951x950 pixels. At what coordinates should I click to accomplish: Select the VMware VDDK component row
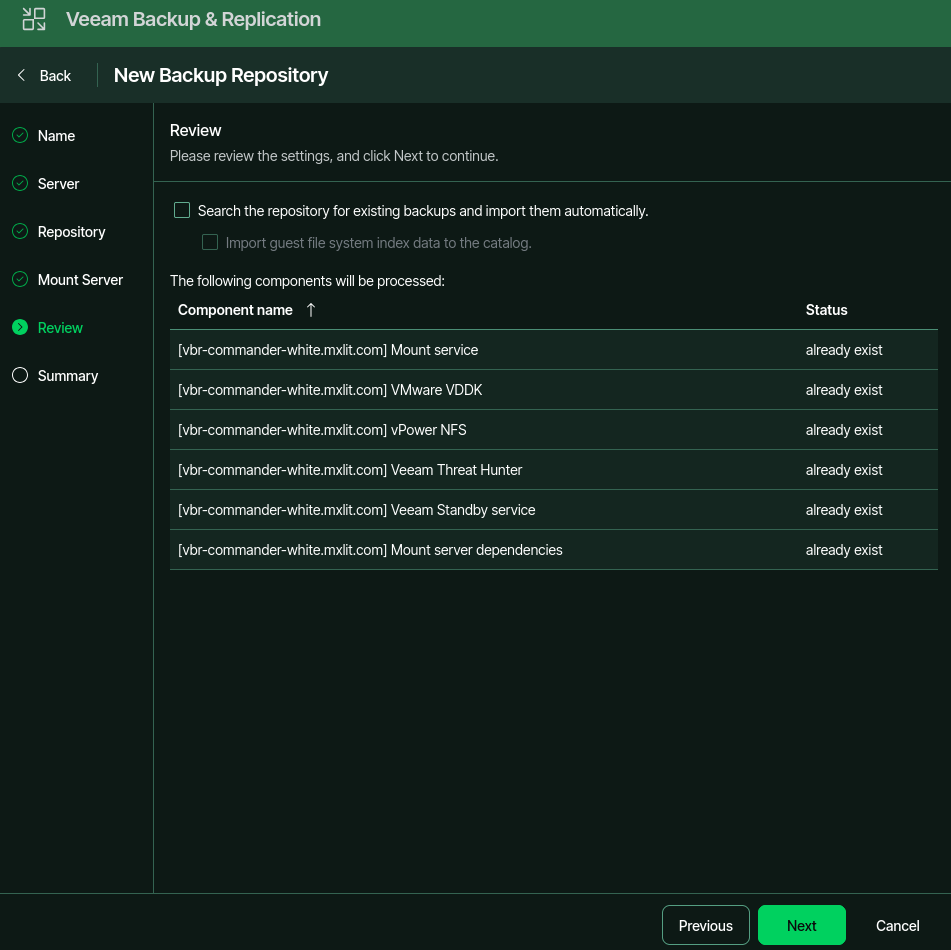(554, 390)
